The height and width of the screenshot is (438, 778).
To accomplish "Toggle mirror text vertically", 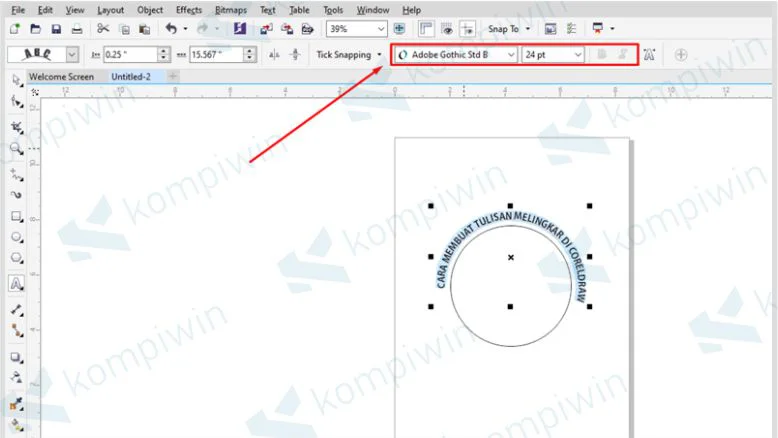I will [295, 55].
